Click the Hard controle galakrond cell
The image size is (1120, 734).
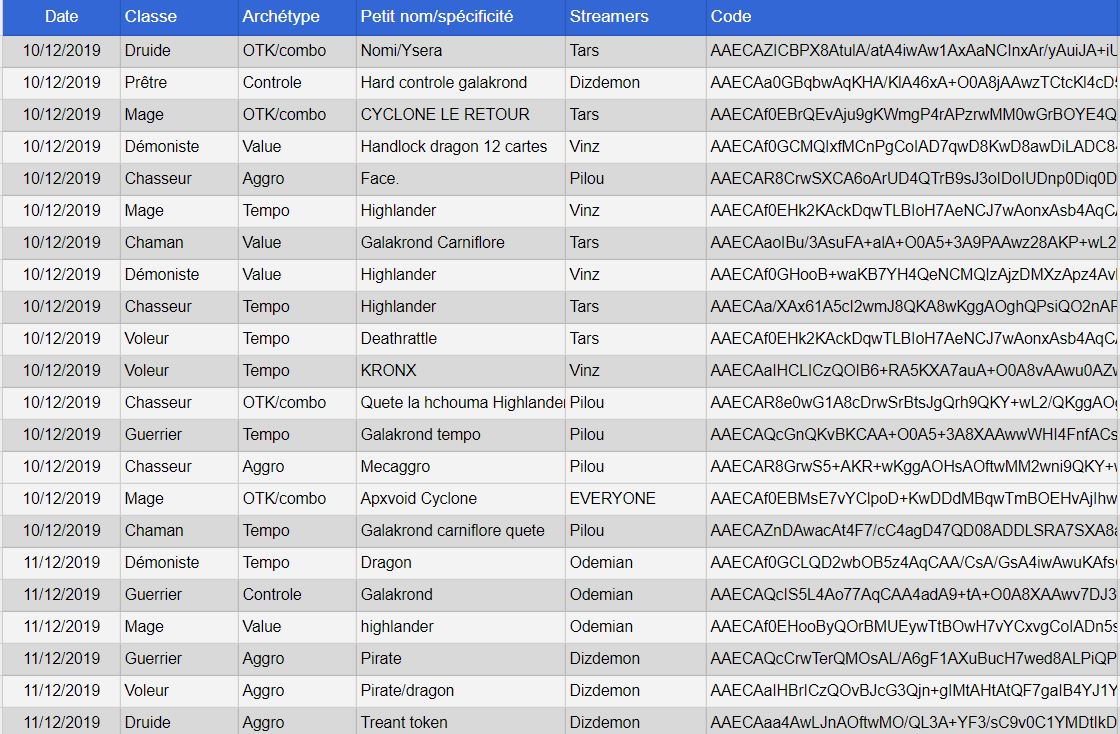[444, 82]
